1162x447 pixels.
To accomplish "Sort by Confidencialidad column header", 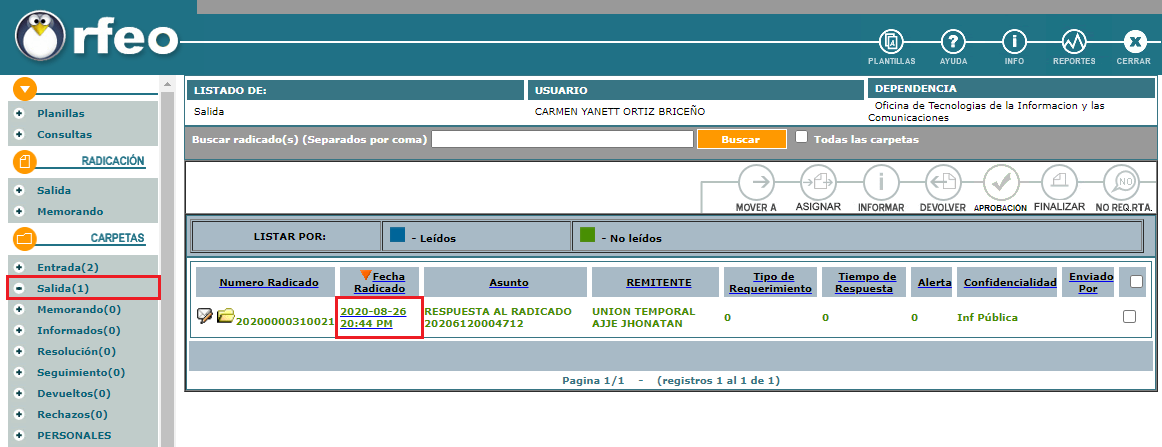I will [x=1010, y=282].
